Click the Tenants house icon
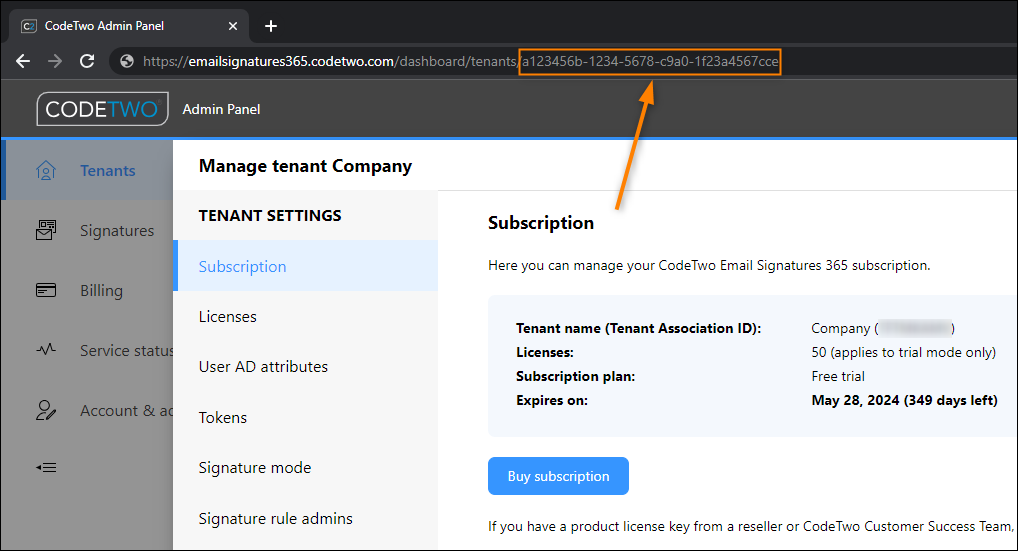The width and height of the screenshot is (1018, 551). [x=45, y=170]
